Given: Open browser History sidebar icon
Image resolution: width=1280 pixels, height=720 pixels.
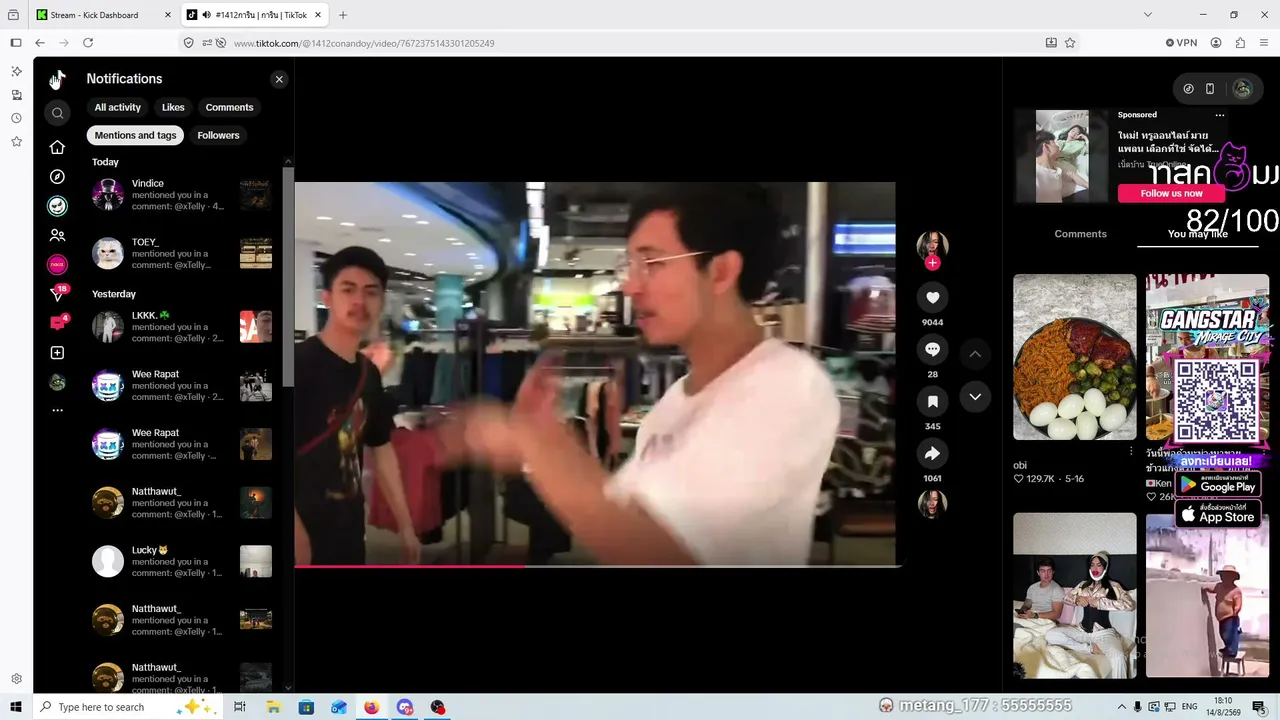Looking at the screenshot, I should click(x=16, y=118).
